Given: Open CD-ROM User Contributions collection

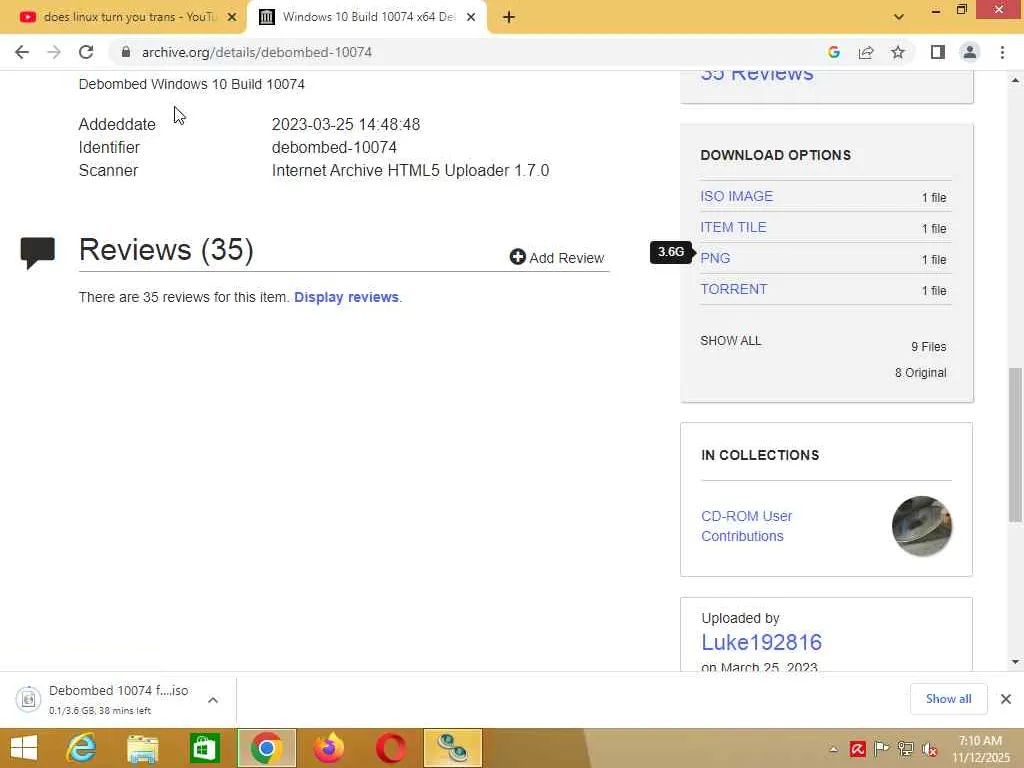Looking at the screenshot, I should pos(746,526).
